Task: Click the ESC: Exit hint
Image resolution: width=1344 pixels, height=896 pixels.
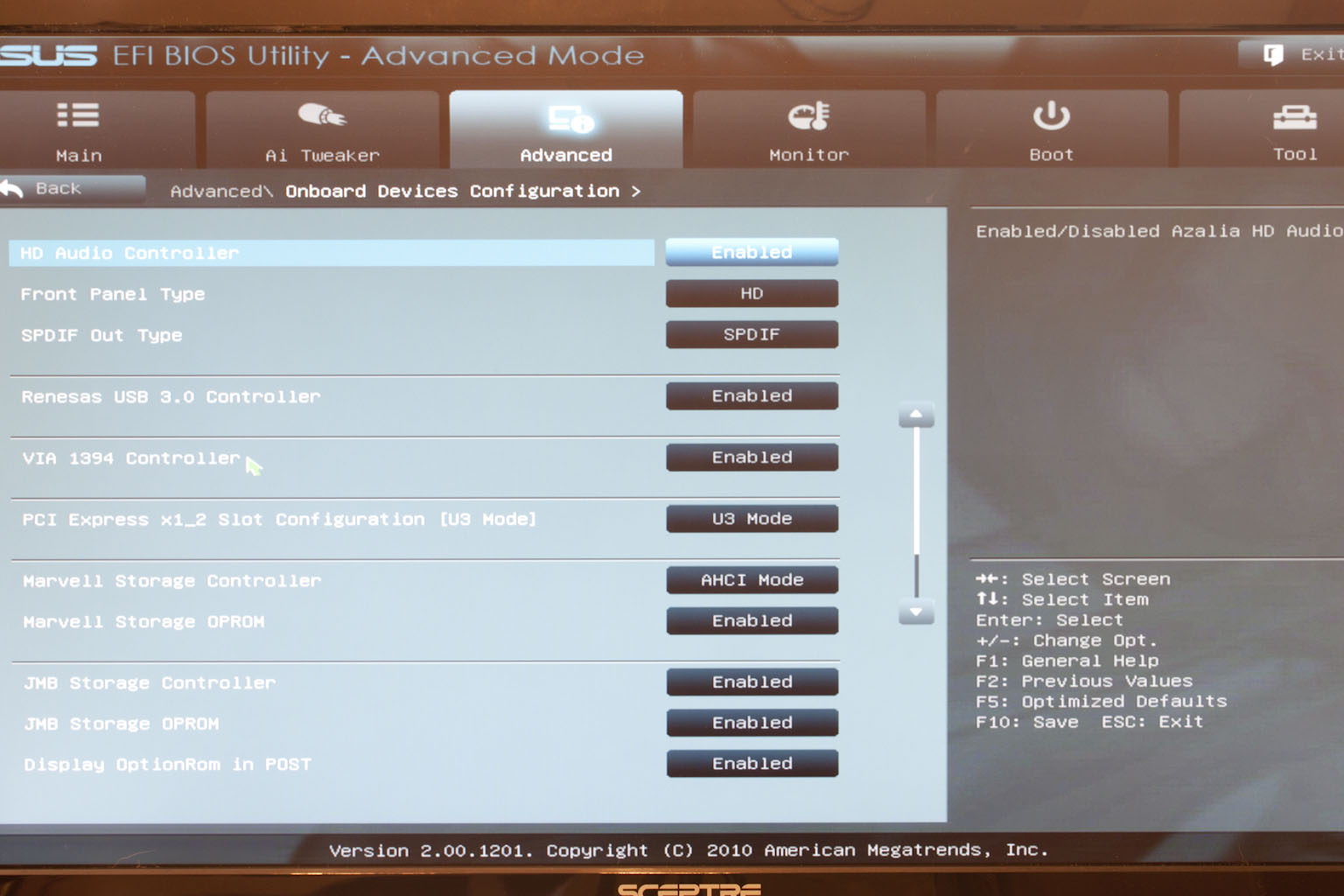Action: (x=1152, y=722)
